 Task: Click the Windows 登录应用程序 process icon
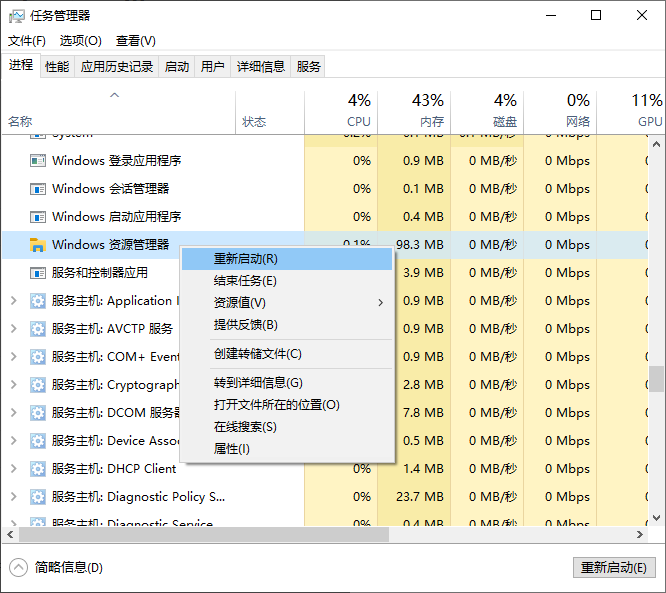[38, 161]
